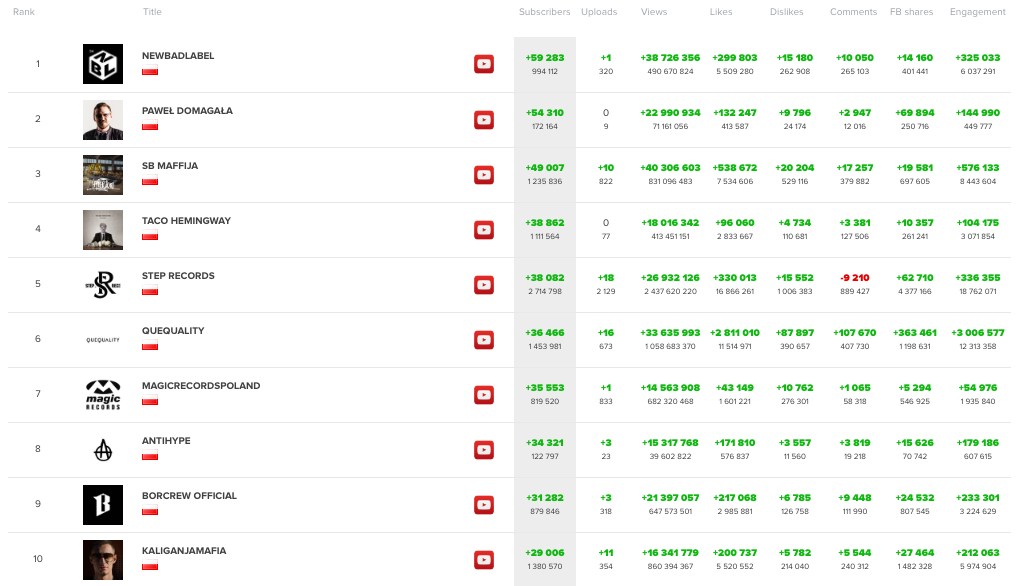
Task: Open QueQuality's YouTube channel icon
Action: point(484,340)
